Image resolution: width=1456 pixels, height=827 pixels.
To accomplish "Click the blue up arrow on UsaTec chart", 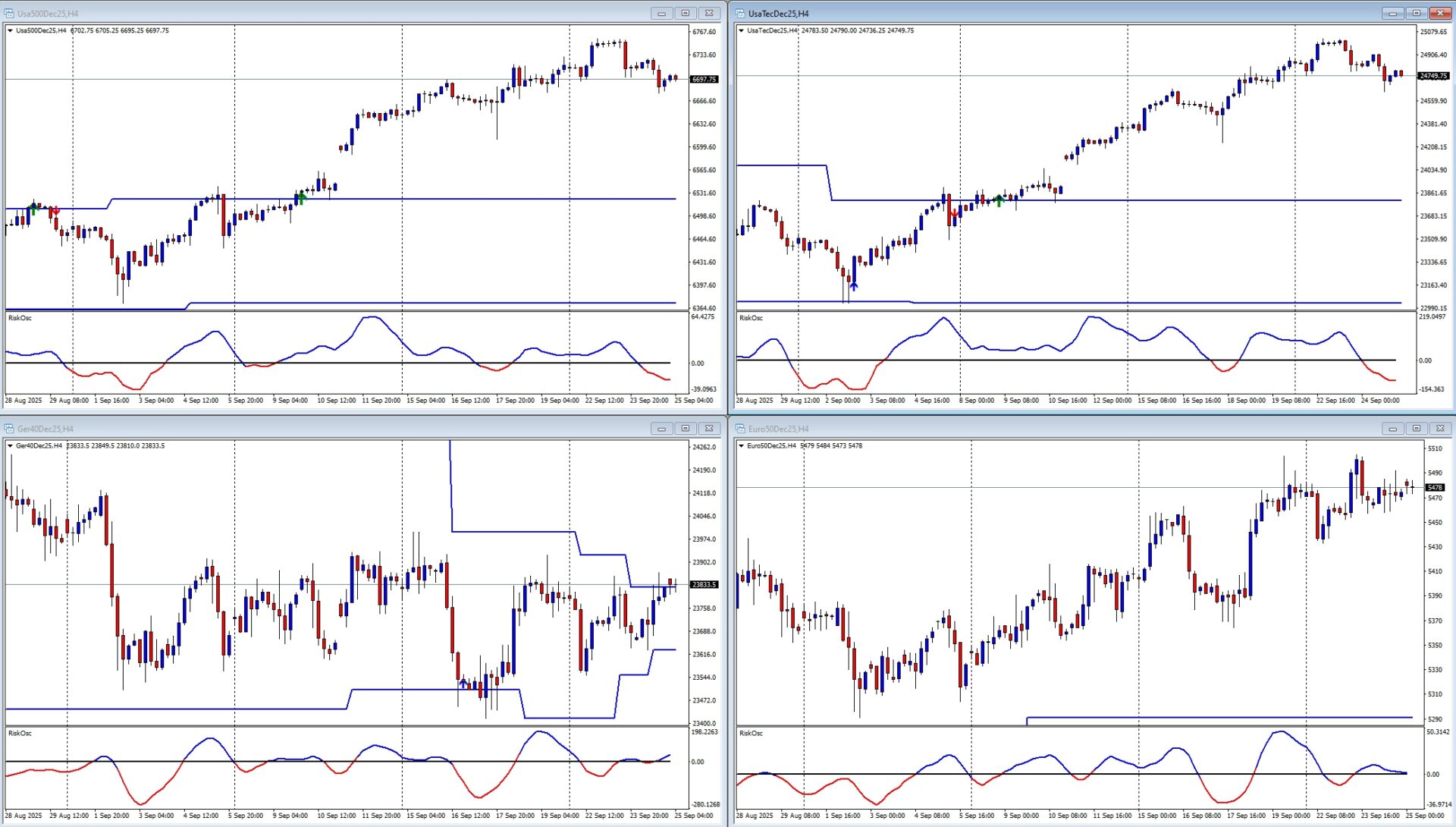I will click(853, 286).
